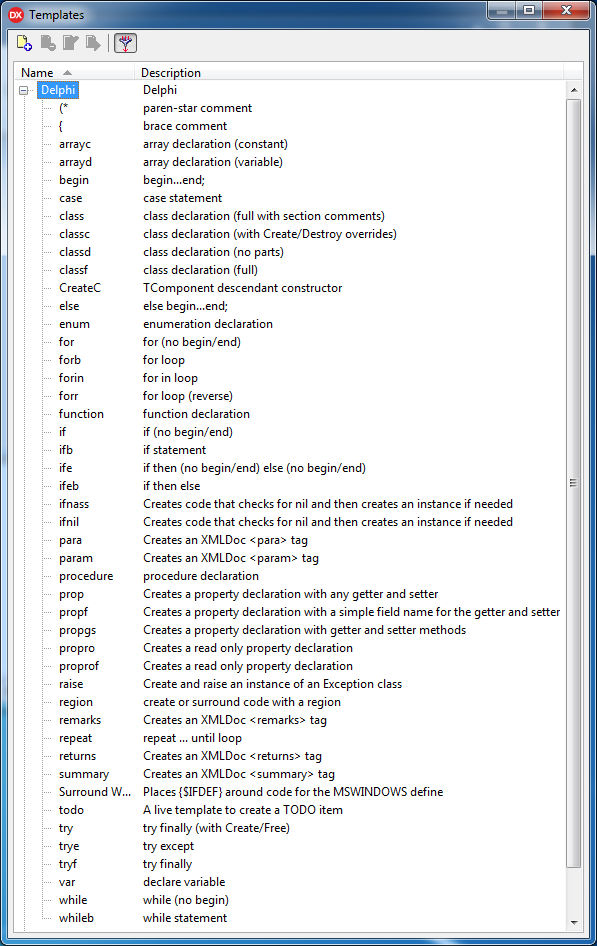
Task: Maximize the Templates window
Action: (x=529, y=10)
